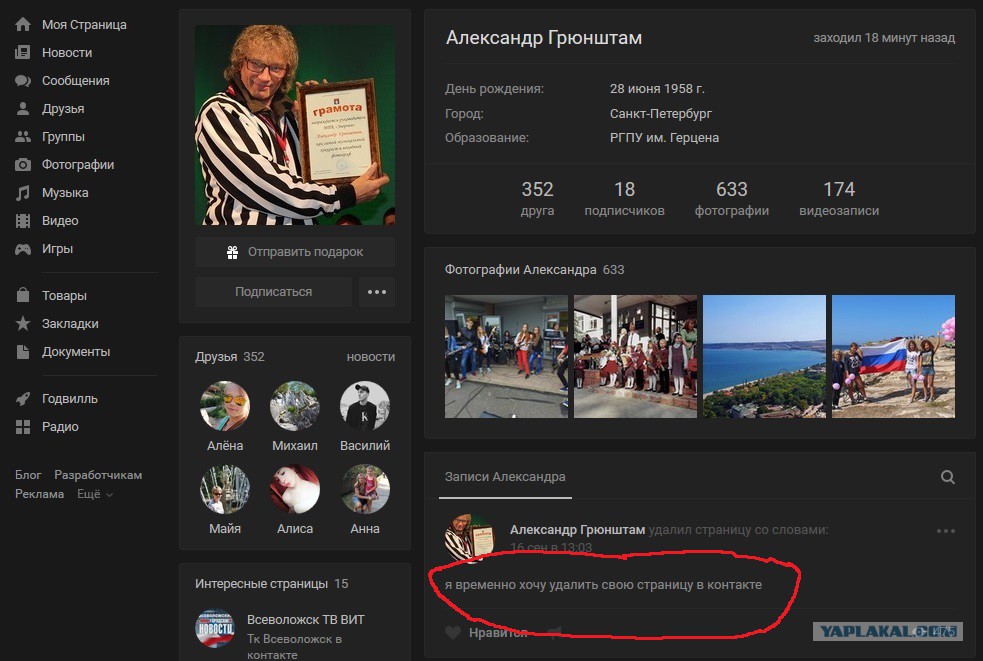Screen dimensions: 983x661
Task: Open profile actions three-dots button
Action: [x=377, y=292]
